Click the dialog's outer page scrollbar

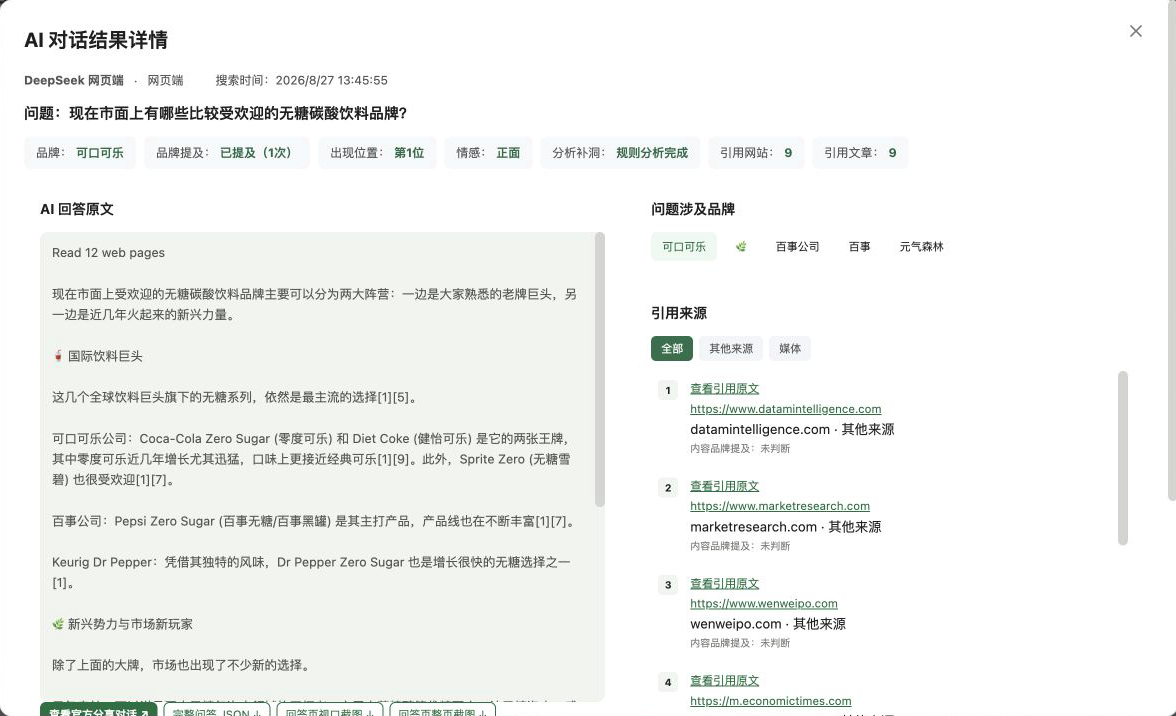click(x=1172, y=250)
